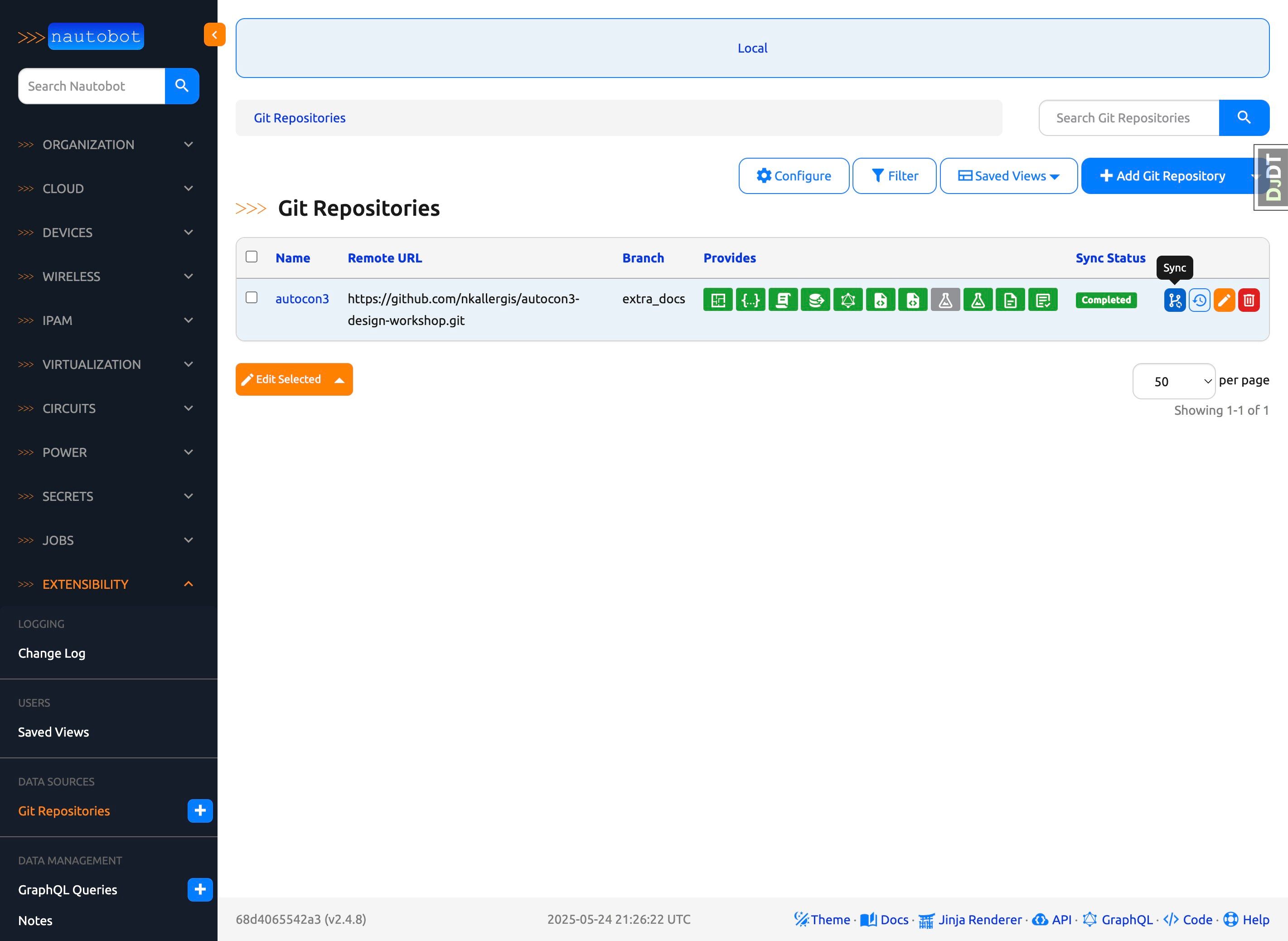Click the plus icon beside GraphQL Queries
Image resolution: width=1288 pixels, height=941 pixels.
[200, 890]
